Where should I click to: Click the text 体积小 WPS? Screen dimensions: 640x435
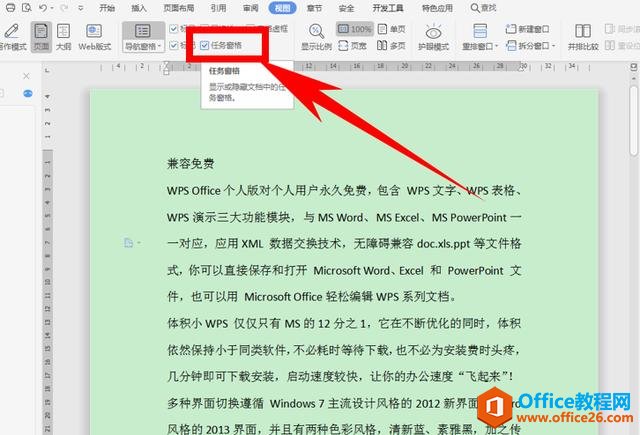(x=198, y=323)
